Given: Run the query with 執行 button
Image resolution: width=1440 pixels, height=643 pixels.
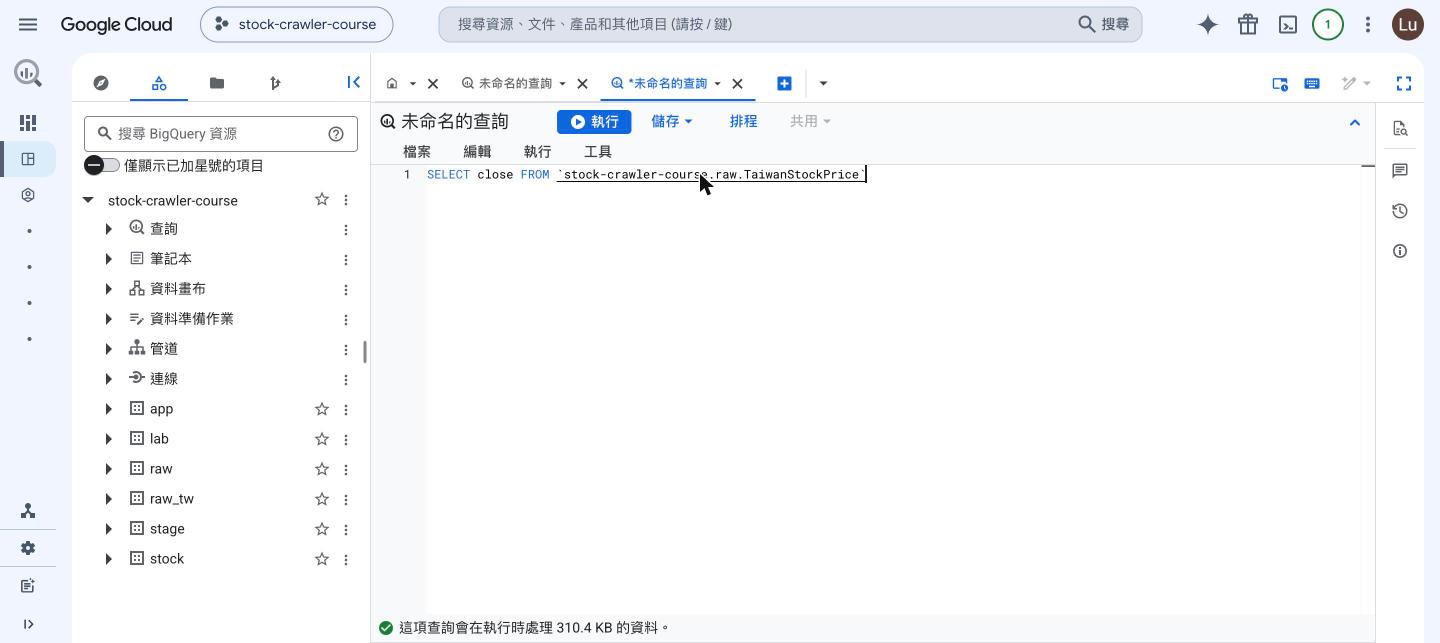Looking at the screenshot, I should [594, 122].
